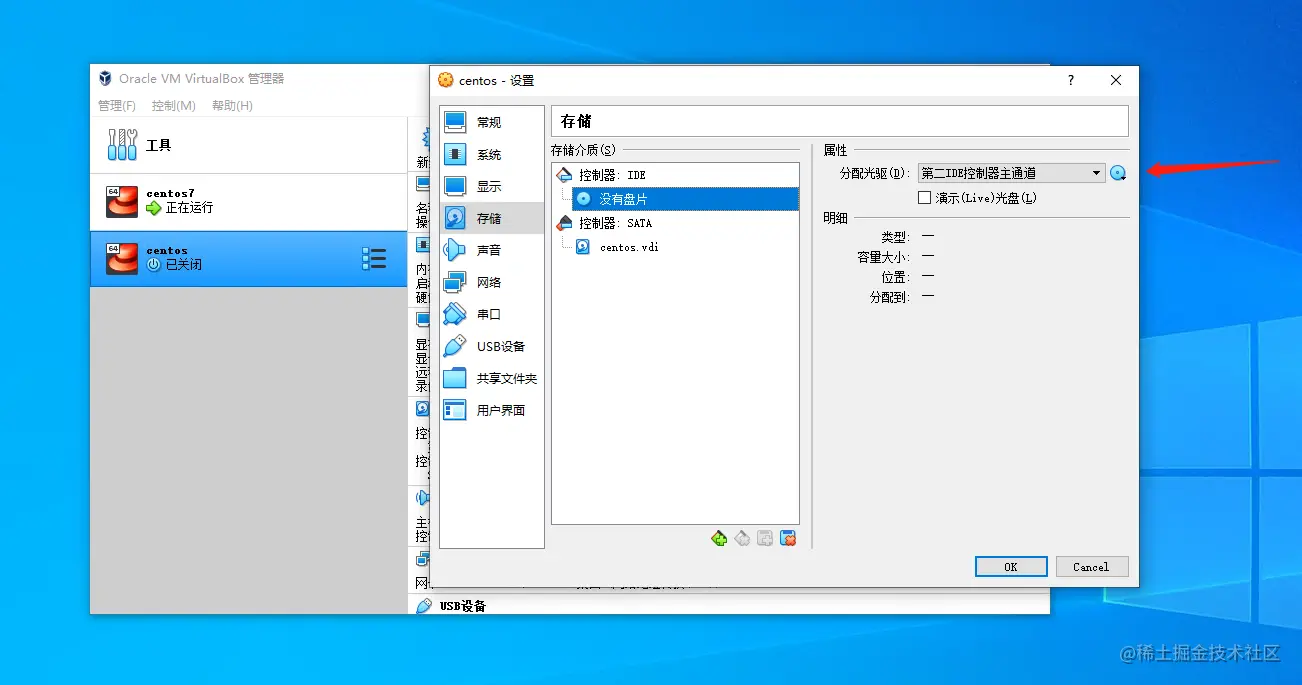Click the choose virtual optical disk icon
This screenshot has width=1302, height=685.
click(1118, 173)
